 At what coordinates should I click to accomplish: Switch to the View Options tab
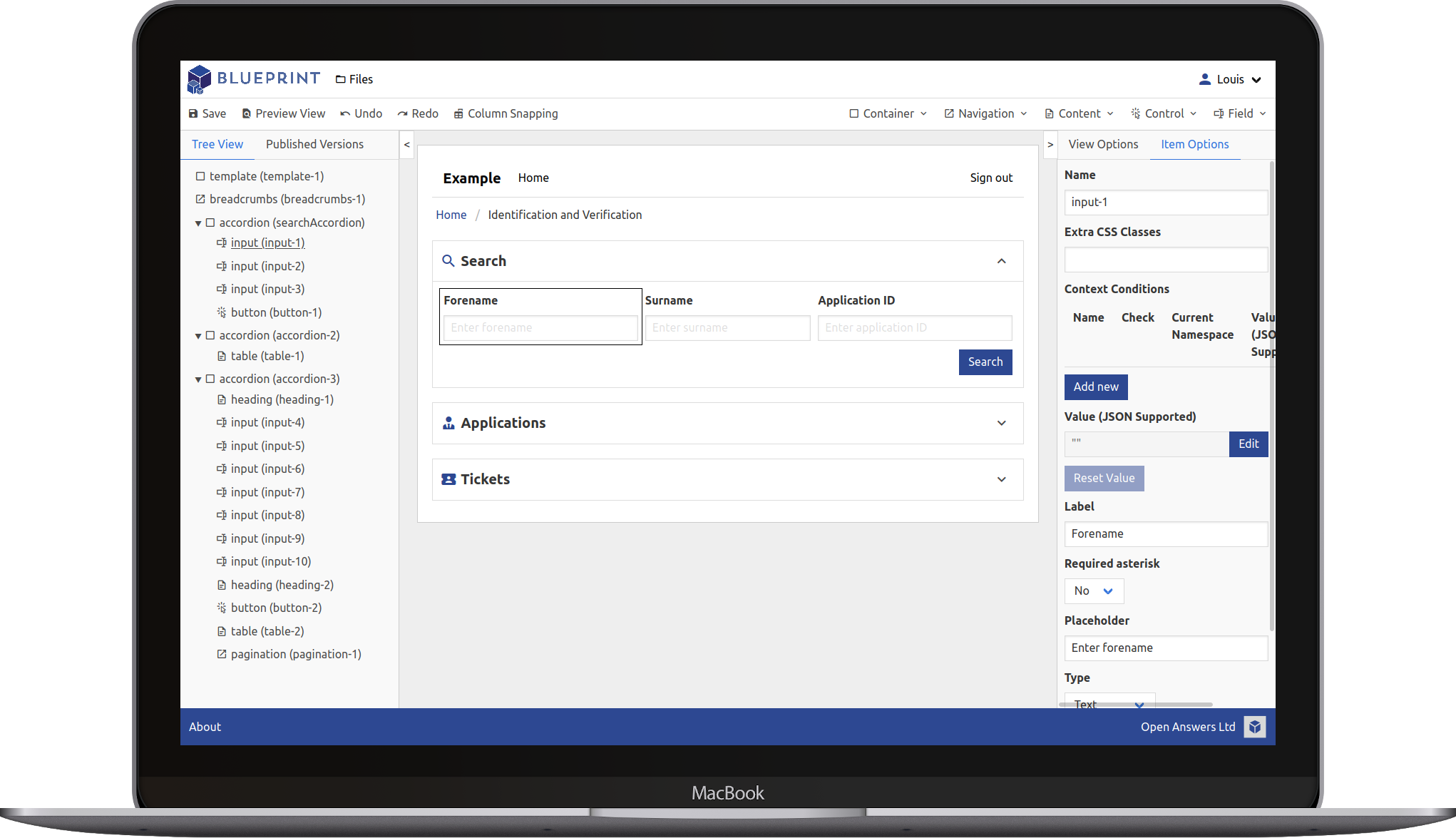click(1103, 144)
